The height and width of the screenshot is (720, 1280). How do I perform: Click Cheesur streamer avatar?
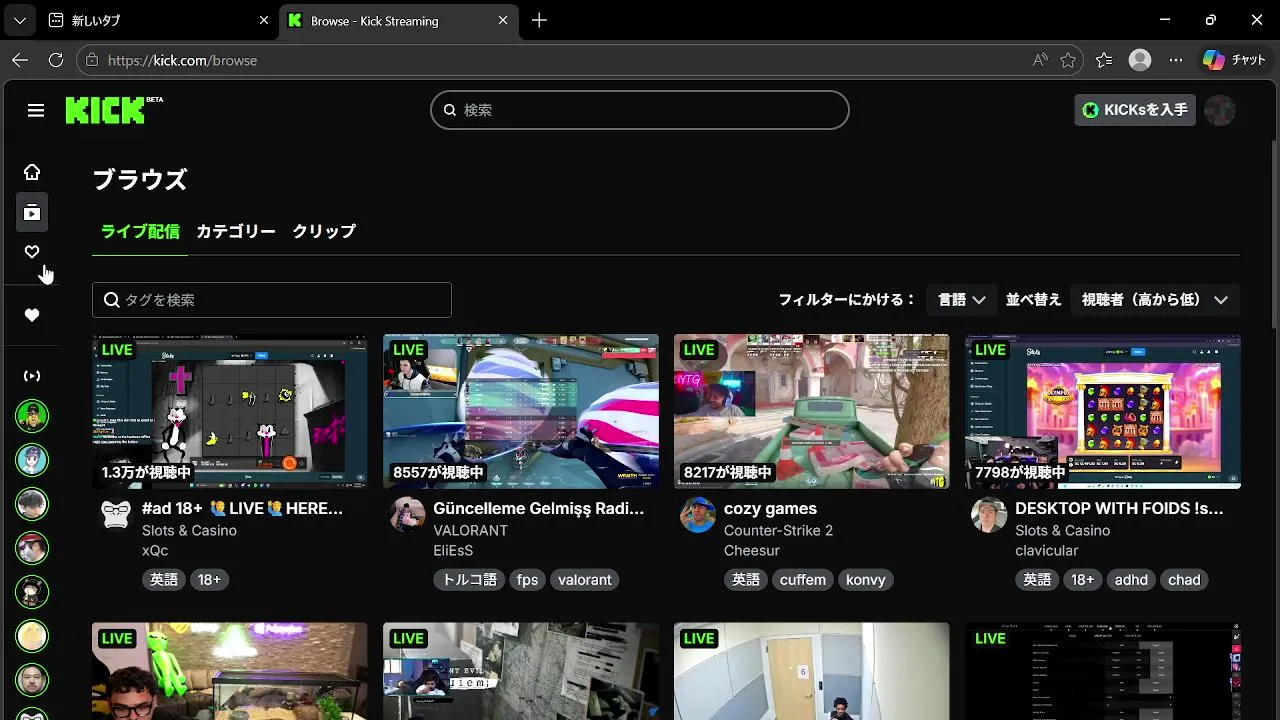tap(698, 515)
